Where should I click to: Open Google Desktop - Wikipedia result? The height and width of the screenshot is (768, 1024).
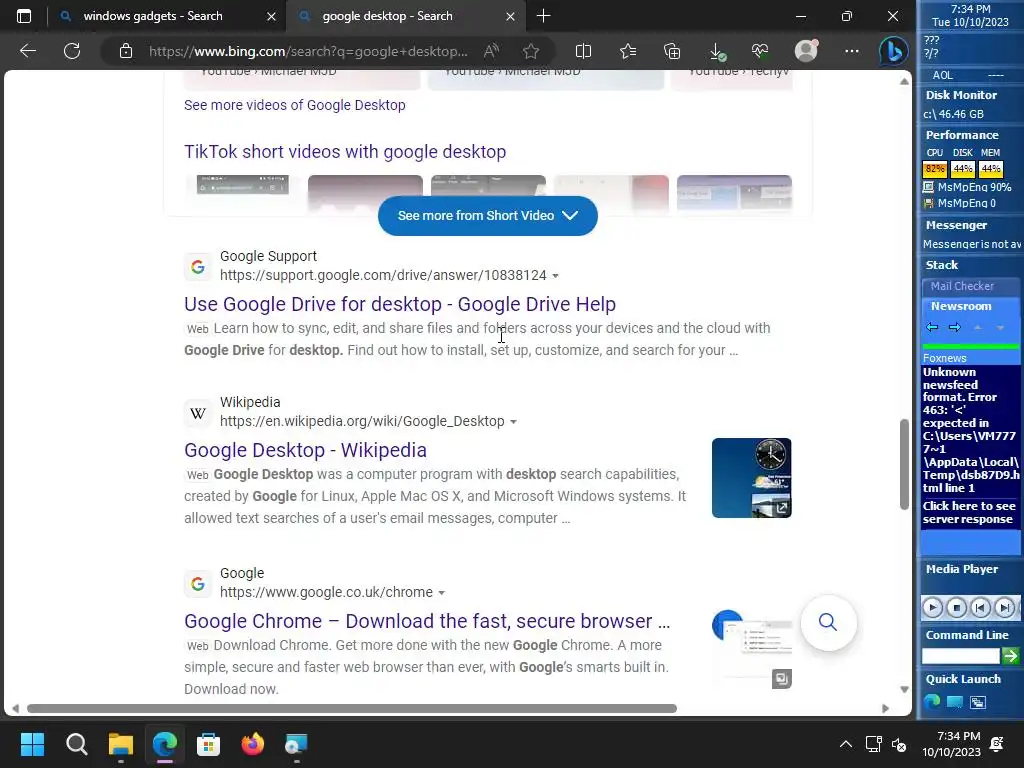point(305,450)
